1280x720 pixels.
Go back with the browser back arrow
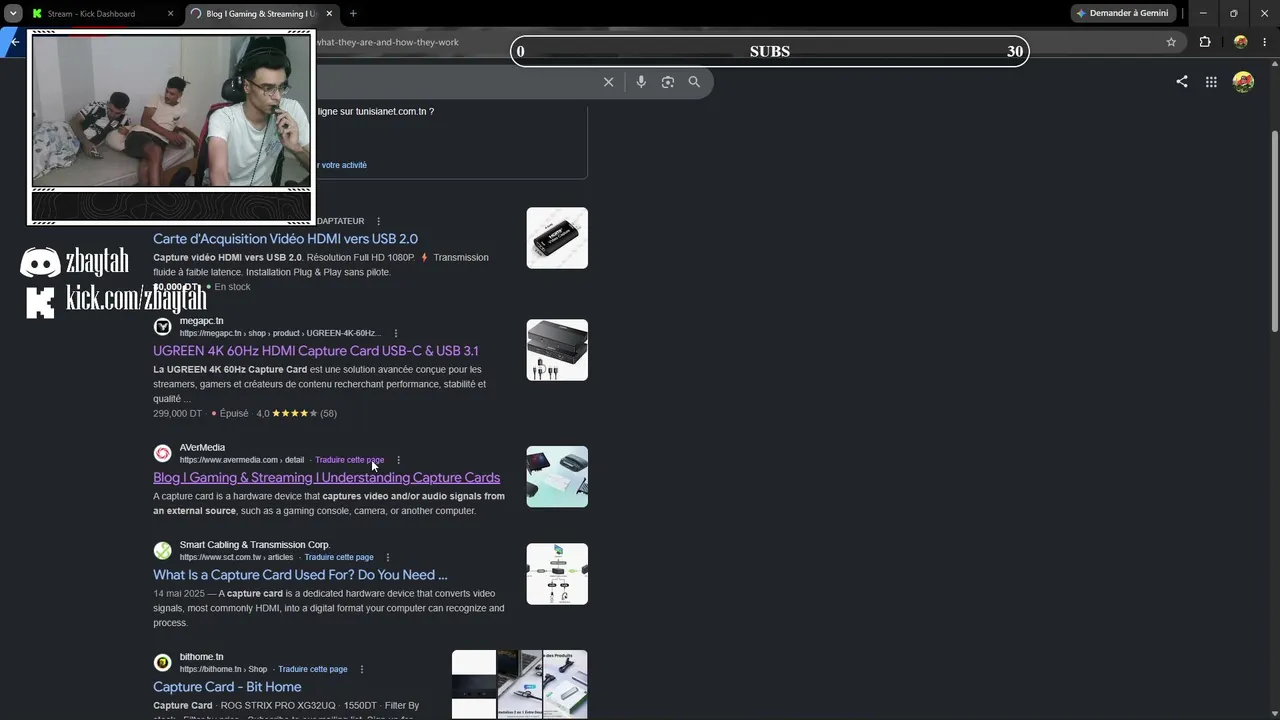click(x=14, y=42)
